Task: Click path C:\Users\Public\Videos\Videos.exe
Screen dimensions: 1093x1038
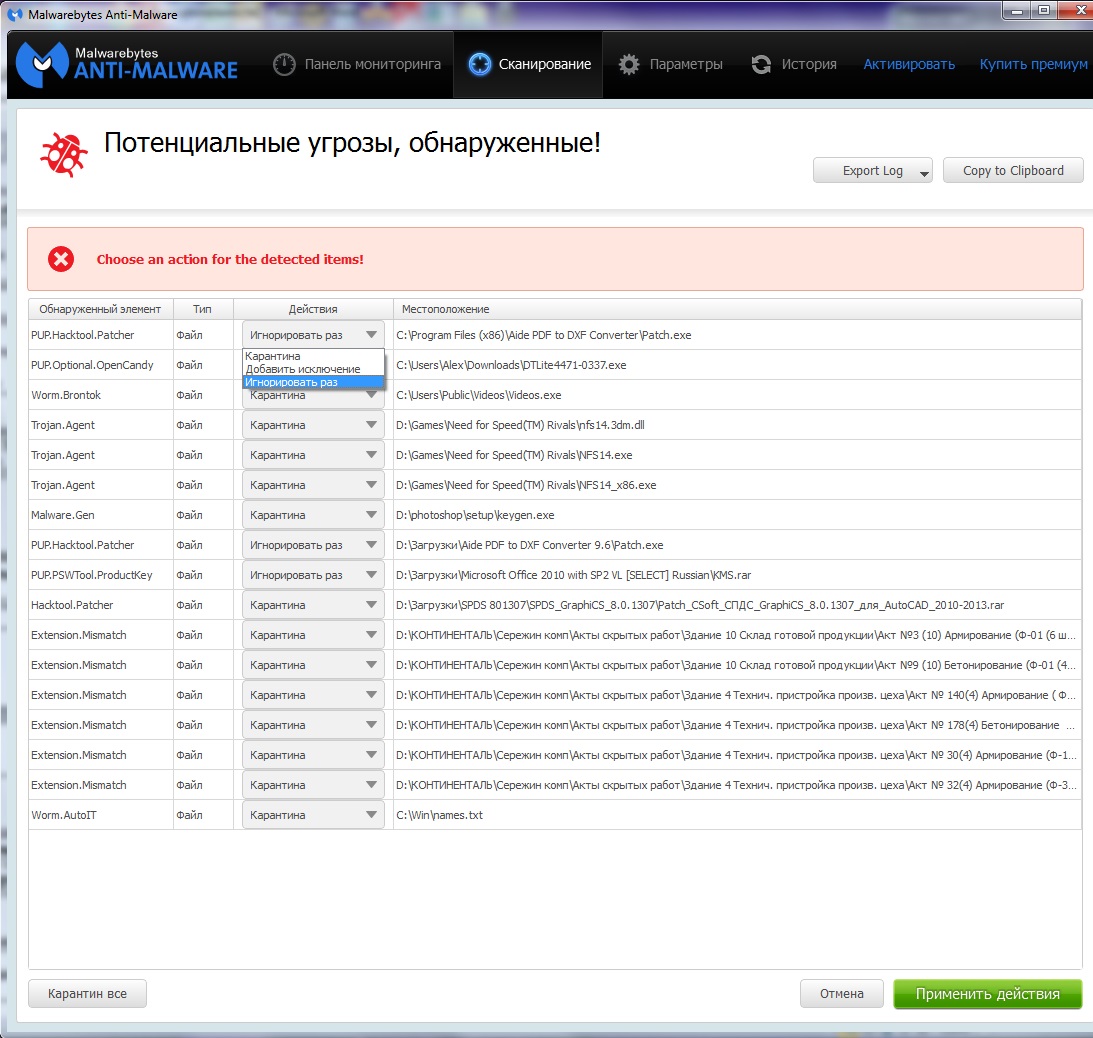Action: (479, 395)
